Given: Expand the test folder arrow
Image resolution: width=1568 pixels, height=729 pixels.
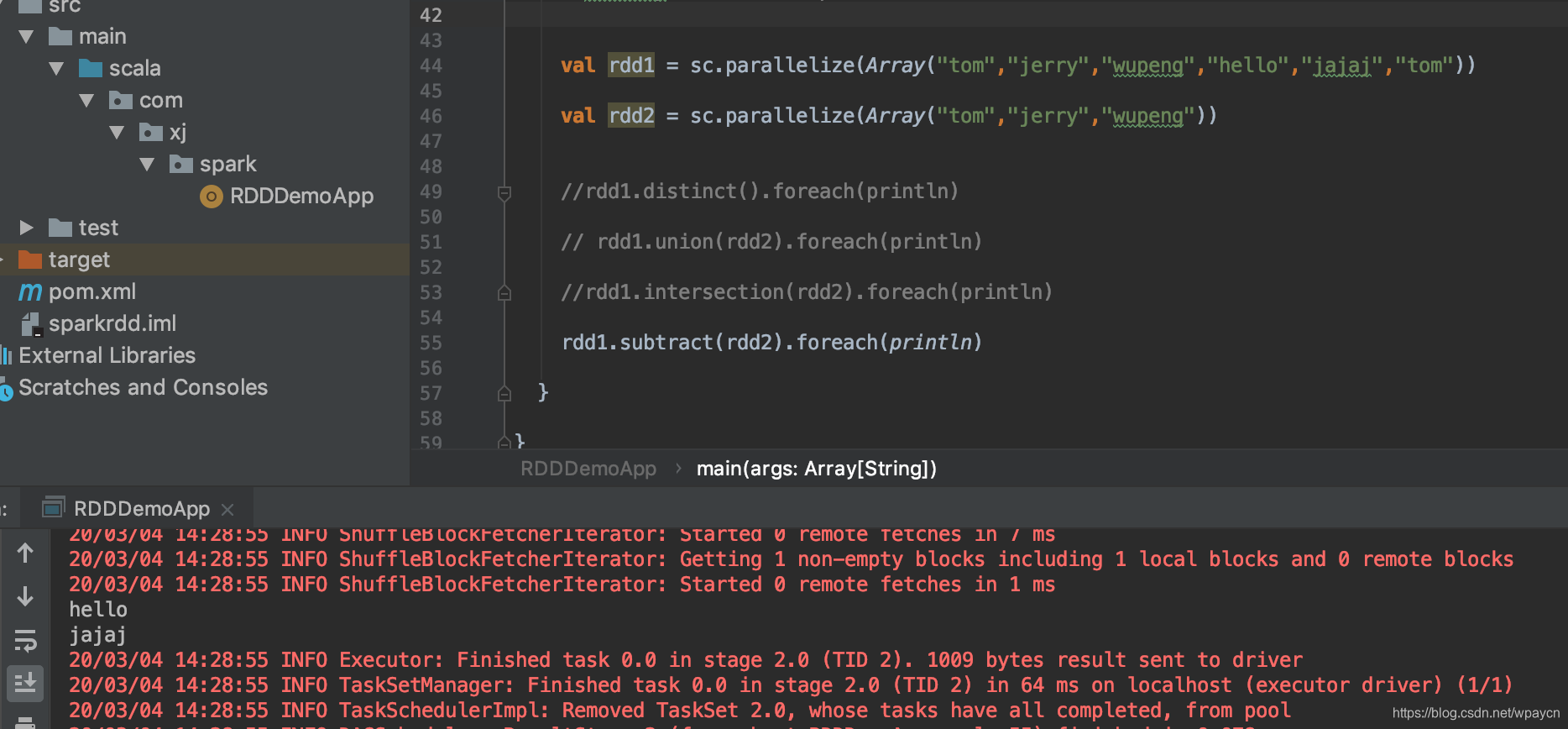Looking at the screenshot, I should coord(26,228).
